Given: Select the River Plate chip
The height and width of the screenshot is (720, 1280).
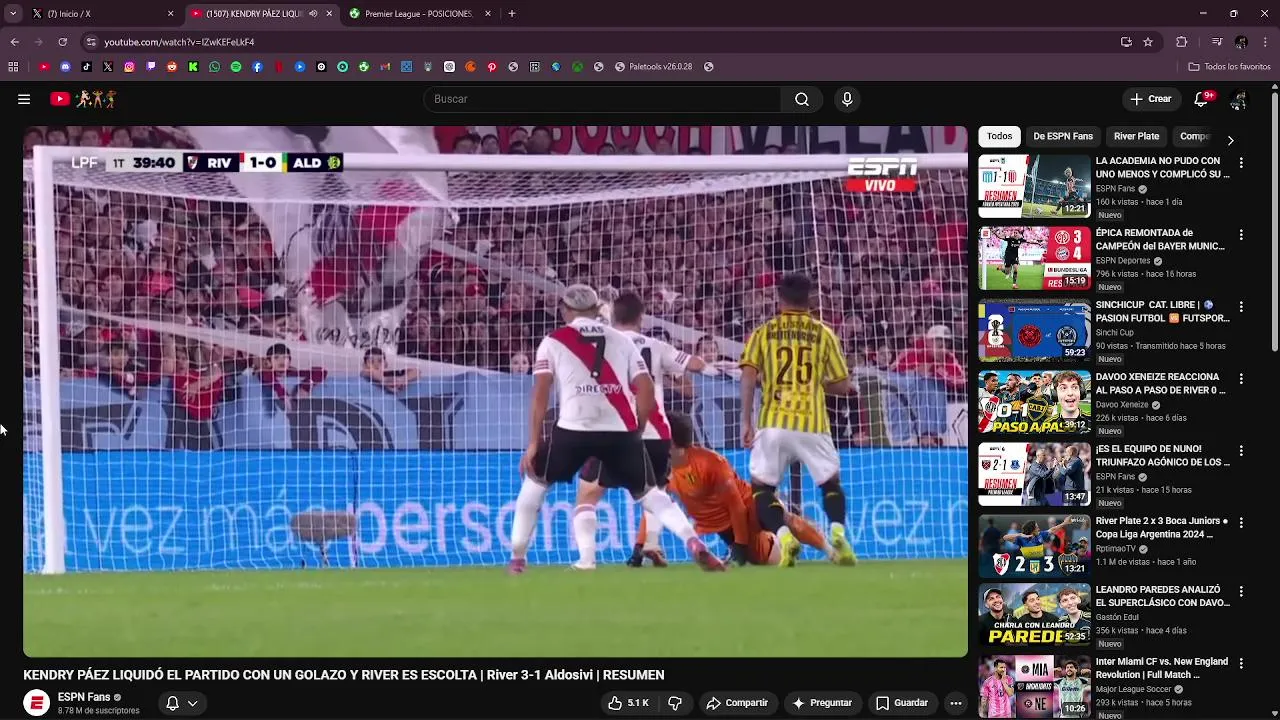Looking at the screenshot, I should 1137,136.
